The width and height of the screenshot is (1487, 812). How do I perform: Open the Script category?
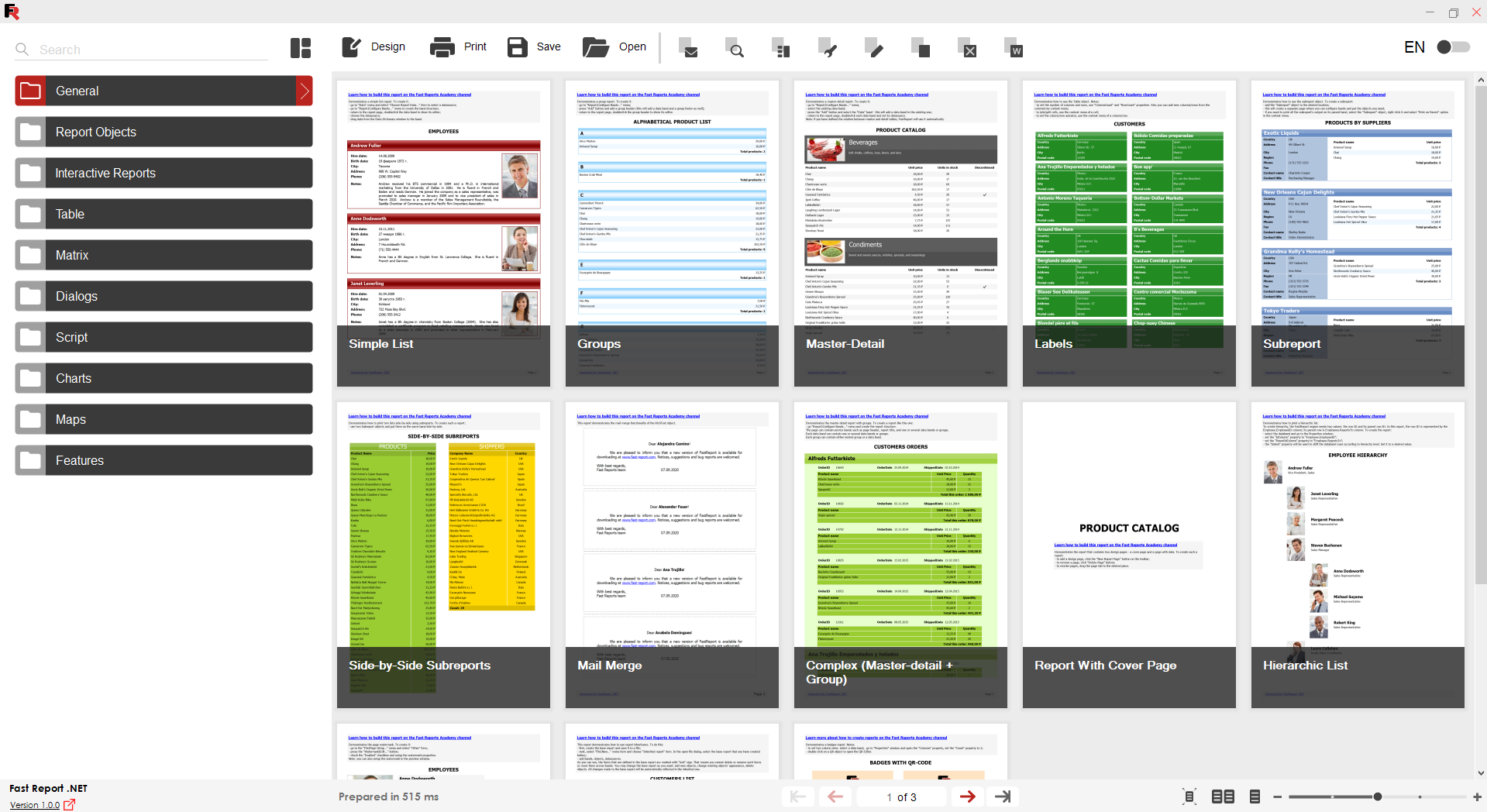pos(164,337)
